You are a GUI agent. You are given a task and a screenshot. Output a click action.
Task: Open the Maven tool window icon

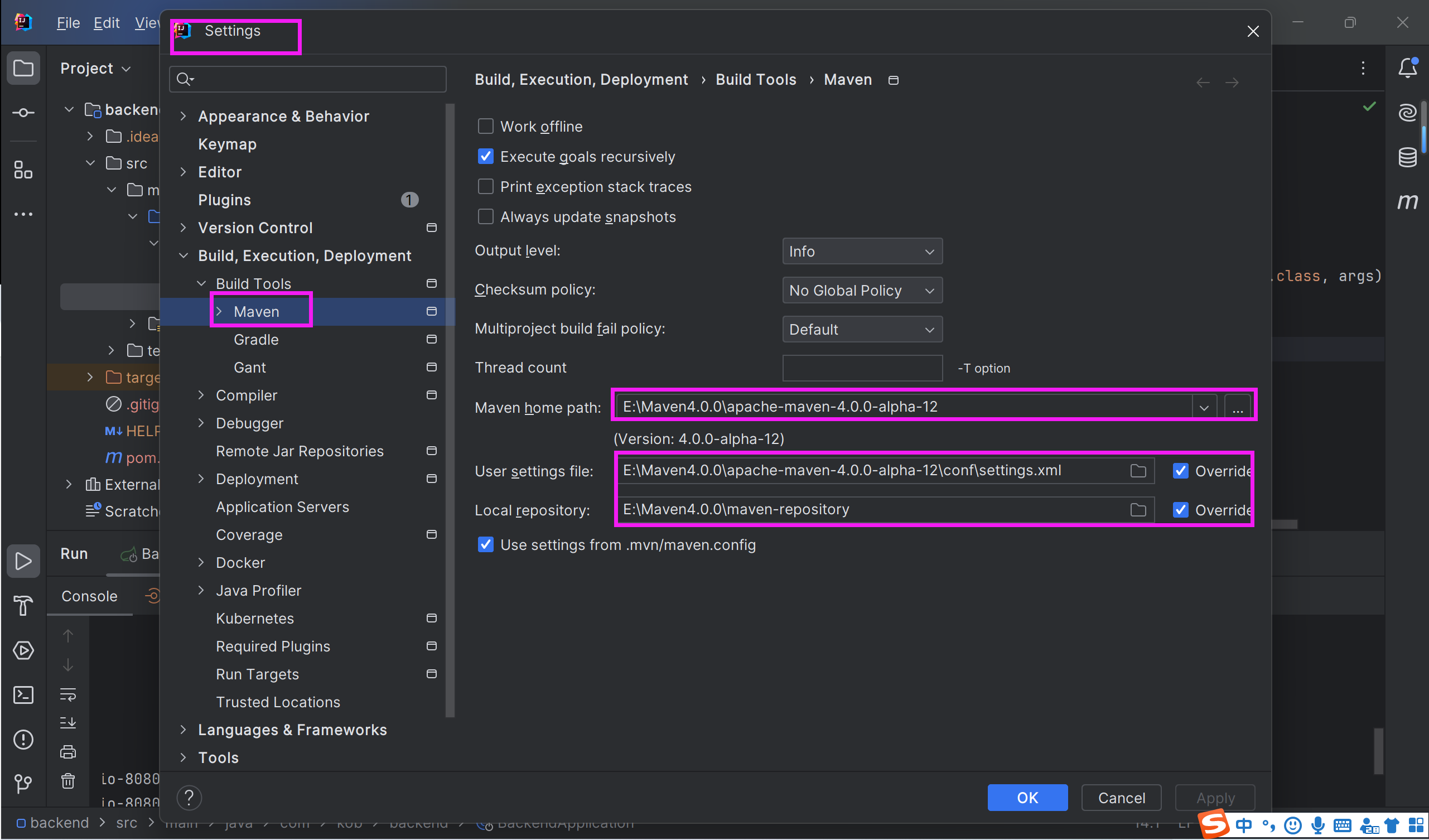[1408, 201]
